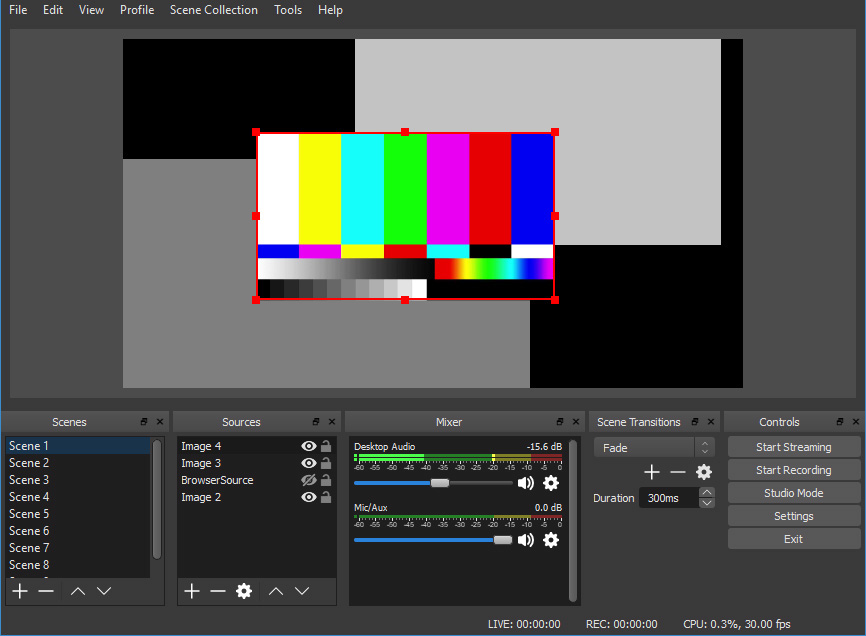
Task: Hide the Image 4 source
Action: click(309, 446)
